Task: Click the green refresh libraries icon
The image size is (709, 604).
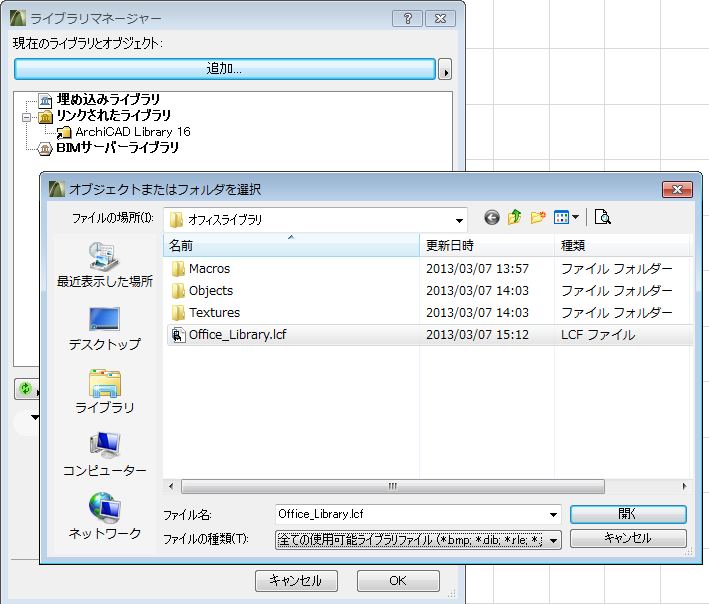Action: (x=26, y=388)
